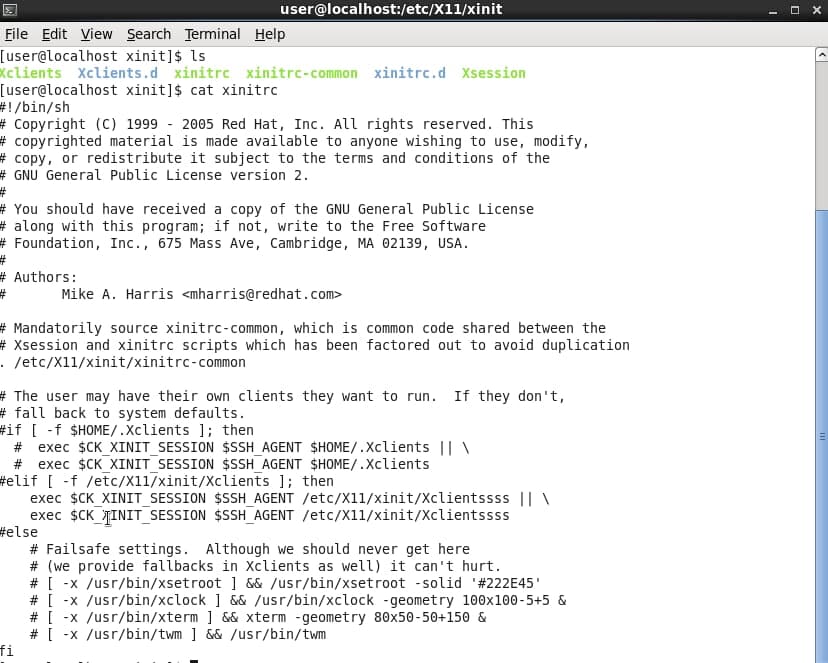Maximize the terminal window
Screen dimensions: 828x663
point(795,10)
